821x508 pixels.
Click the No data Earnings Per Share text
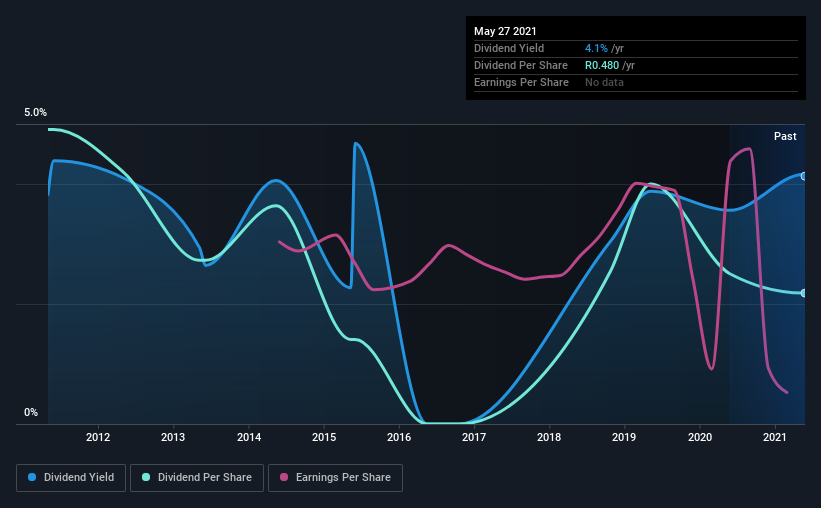pyautogui.click(x=604, y=82)
